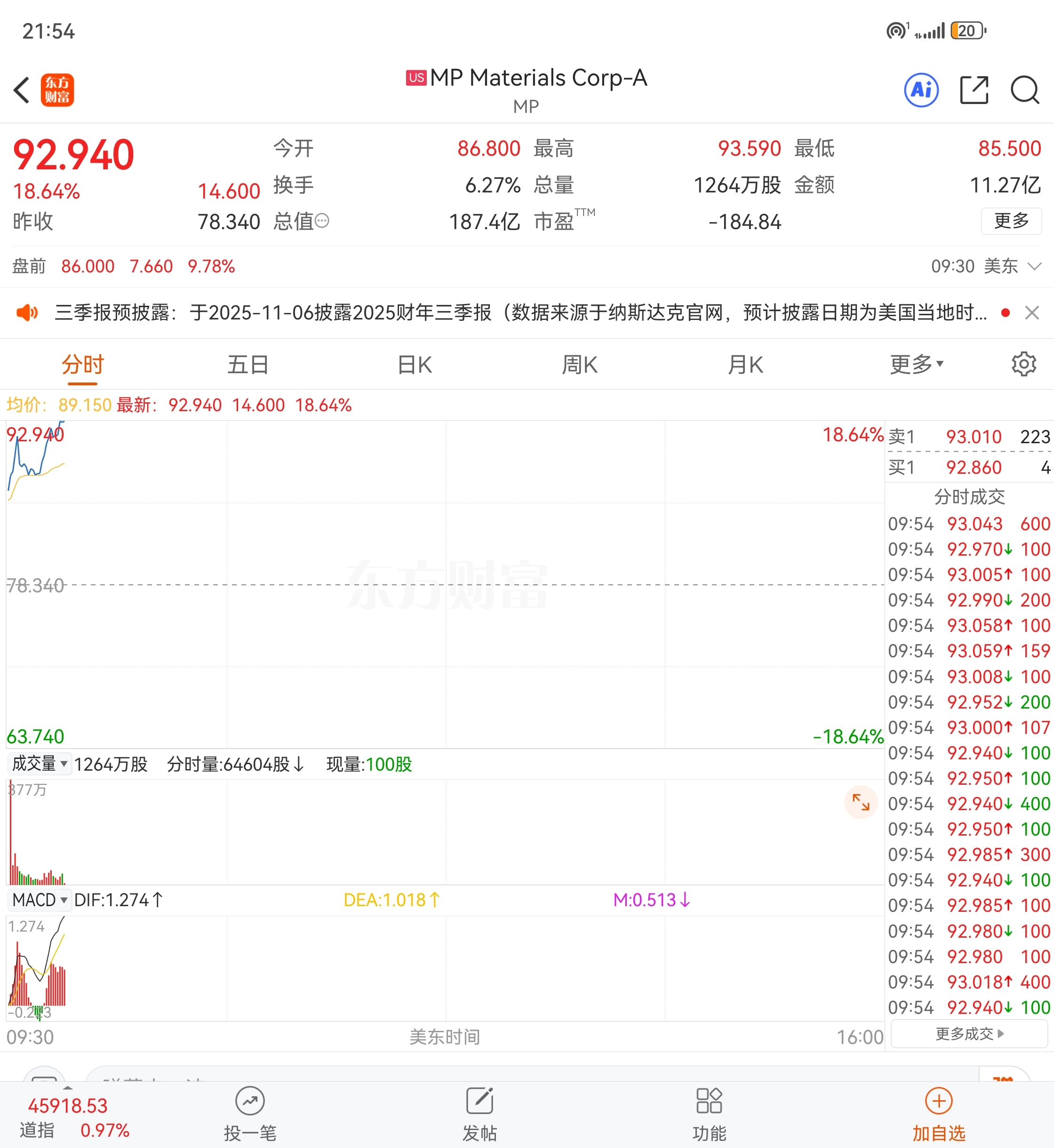Open the search magnifier icon
The width and height of the screenshot is (1054, 1148).
click(1024, 89)
